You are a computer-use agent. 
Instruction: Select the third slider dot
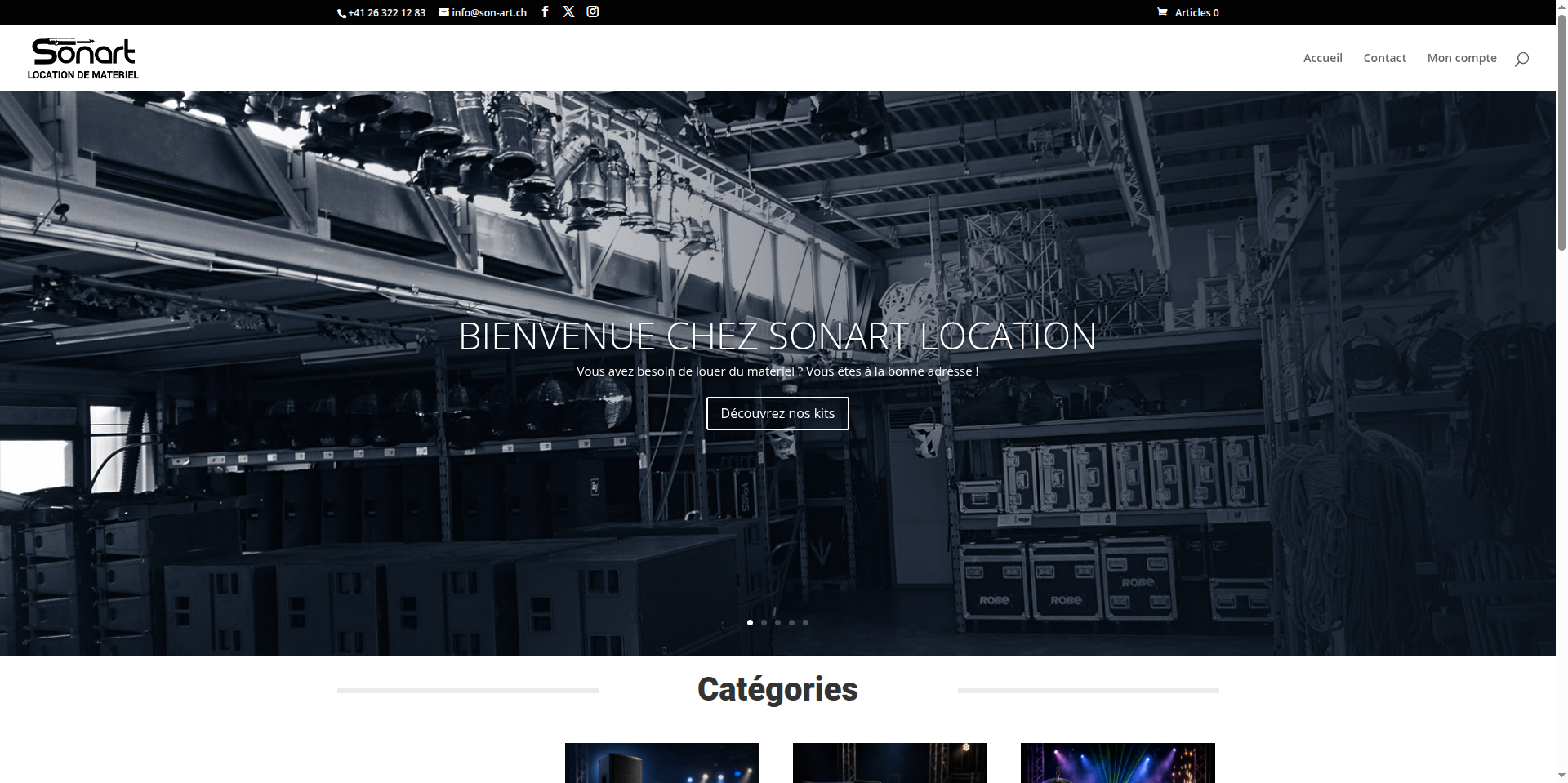(x=777, y=622)
